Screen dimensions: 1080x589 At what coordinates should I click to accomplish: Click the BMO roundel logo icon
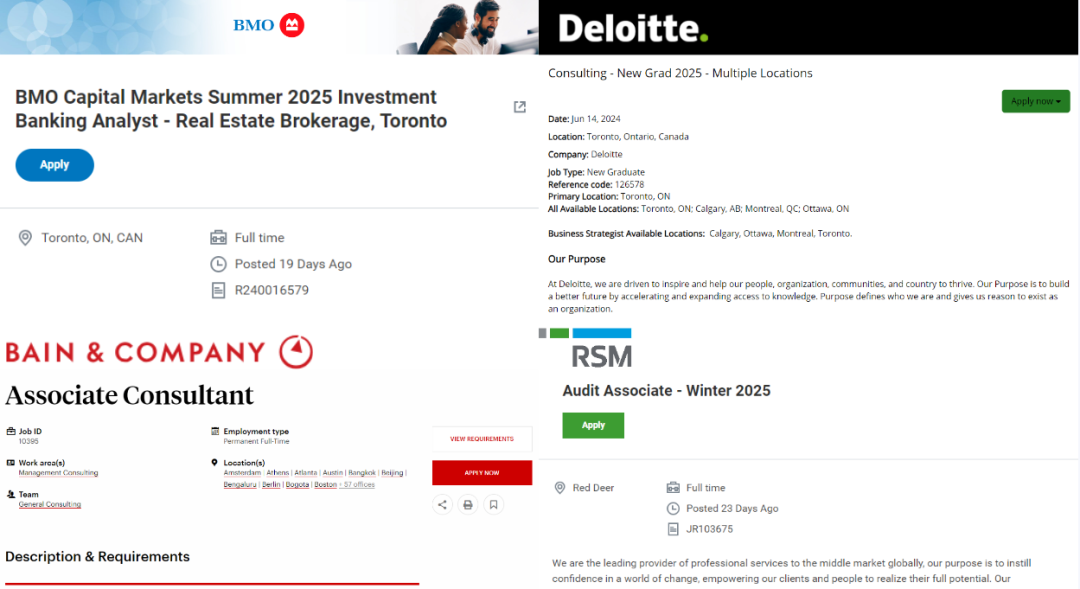(292, 25)
